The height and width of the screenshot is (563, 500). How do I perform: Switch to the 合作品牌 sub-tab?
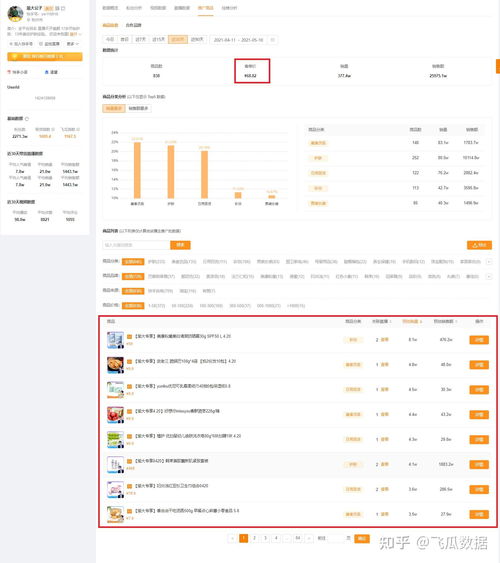click(133, 25)
